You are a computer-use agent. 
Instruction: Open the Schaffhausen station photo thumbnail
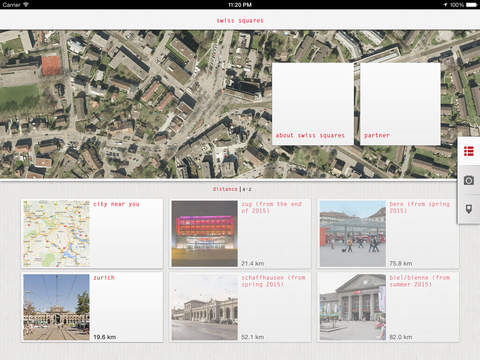(205, 307)
